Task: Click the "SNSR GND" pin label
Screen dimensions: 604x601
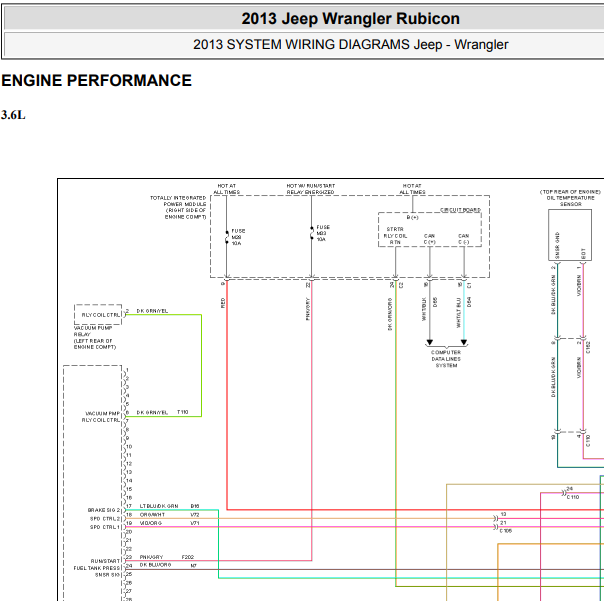Action: [557, 245]
